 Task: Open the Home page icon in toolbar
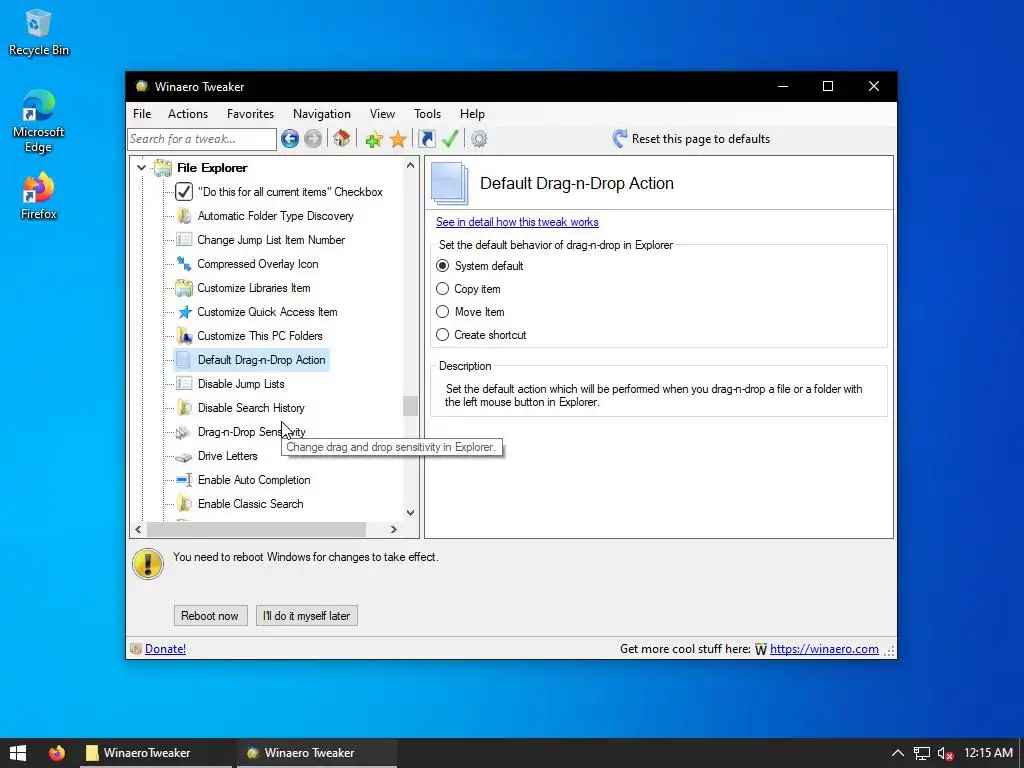click(341, 138)
